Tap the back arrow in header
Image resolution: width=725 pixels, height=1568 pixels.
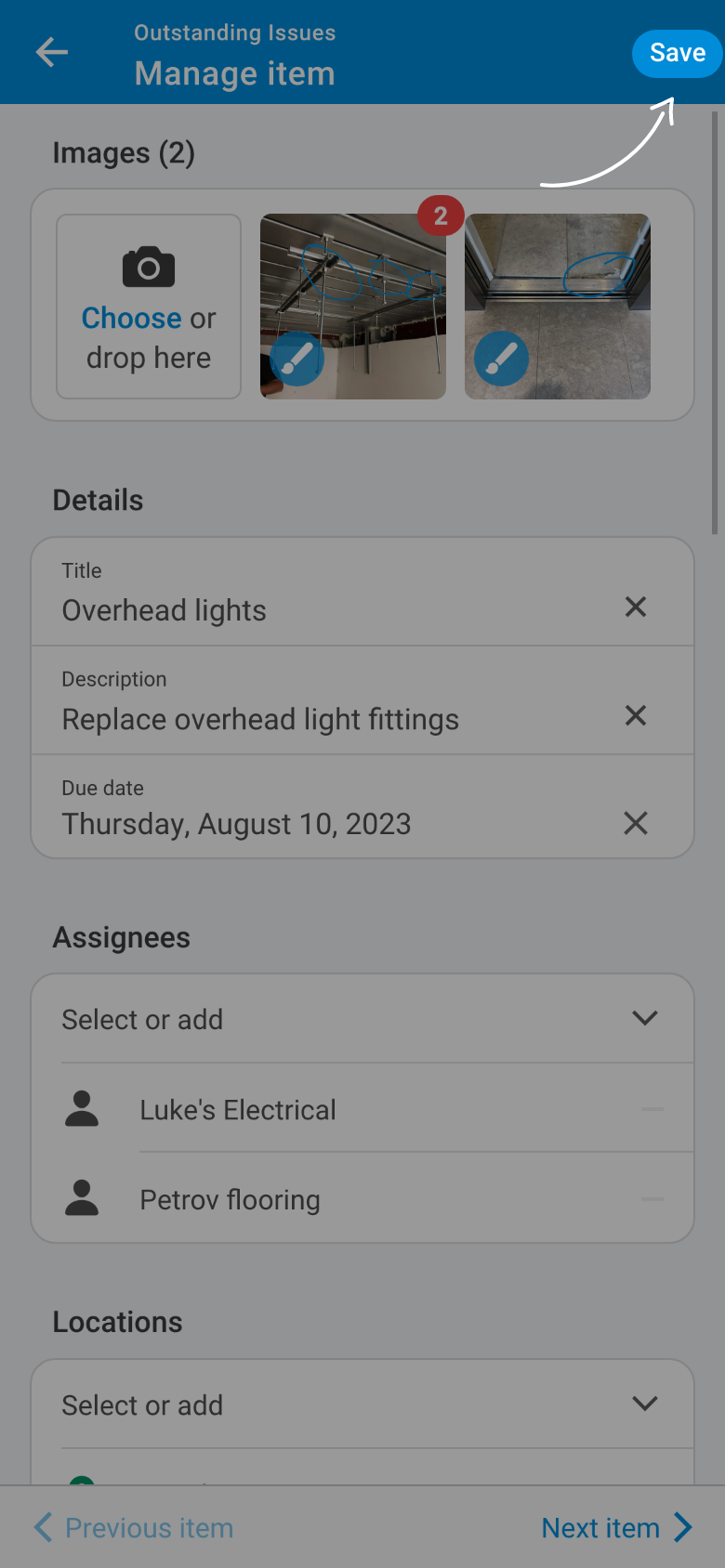52,52
